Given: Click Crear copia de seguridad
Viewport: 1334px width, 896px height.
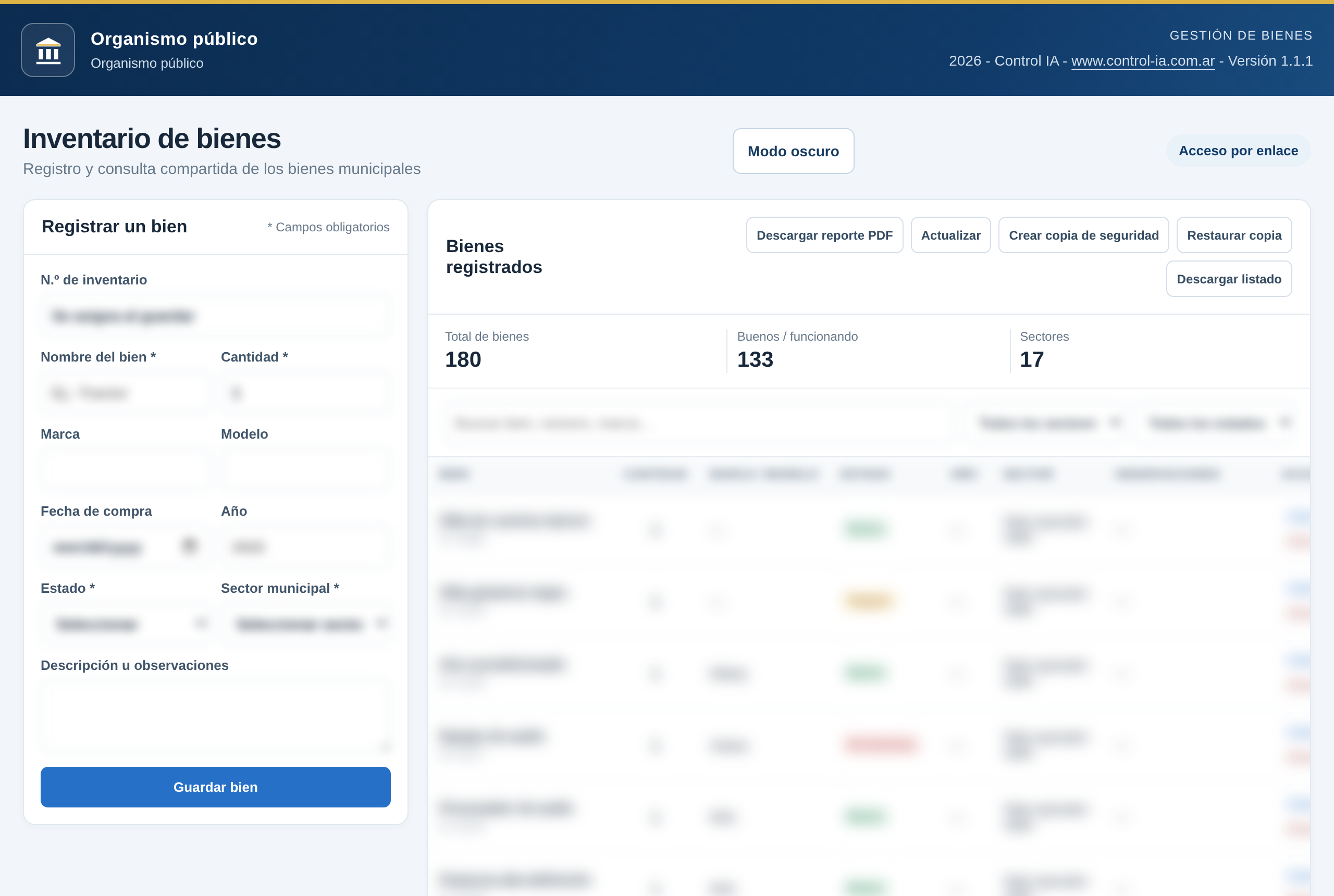Looking at the screenshot, I should [x=1083, y=235].
